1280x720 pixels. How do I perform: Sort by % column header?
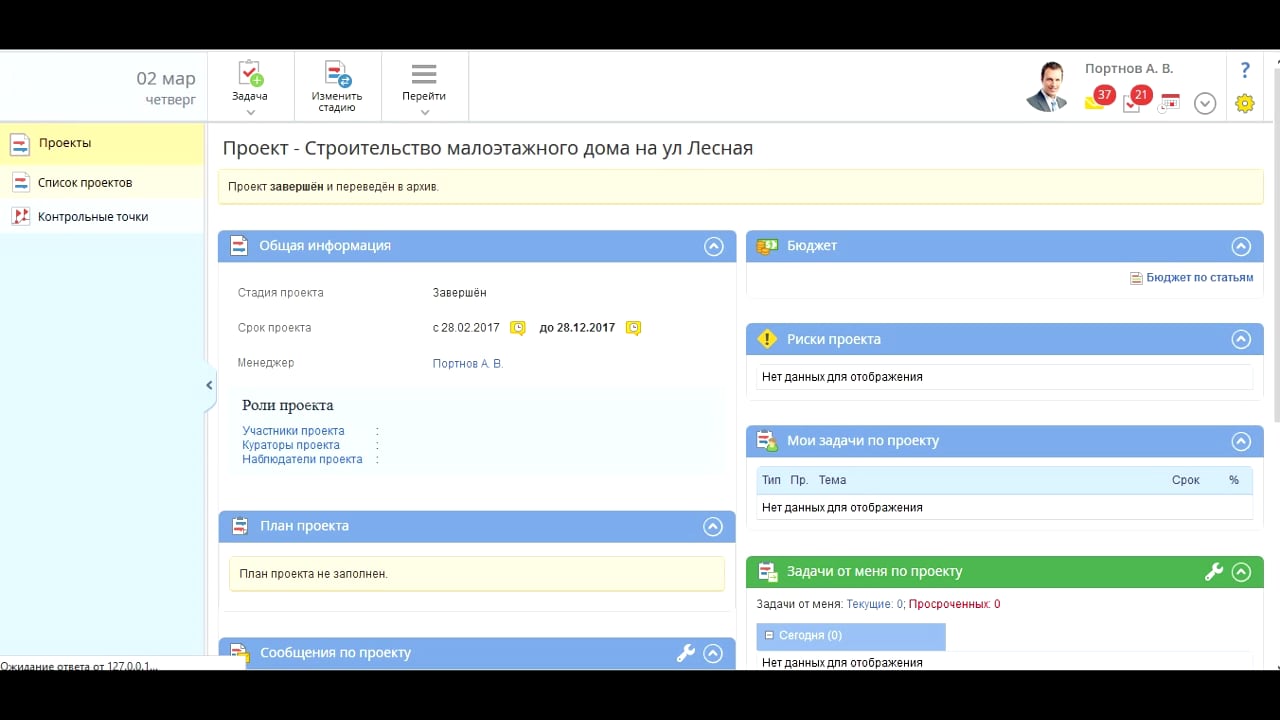tap(1234, 480)
